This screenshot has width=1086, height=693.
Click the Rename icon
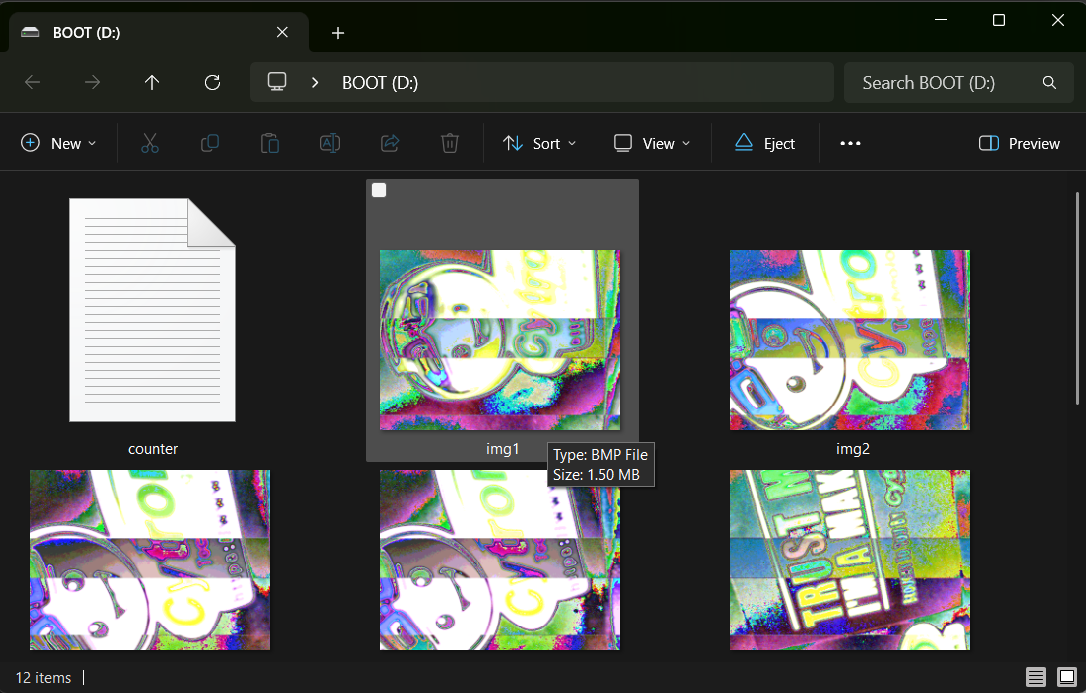pos(330,143)
